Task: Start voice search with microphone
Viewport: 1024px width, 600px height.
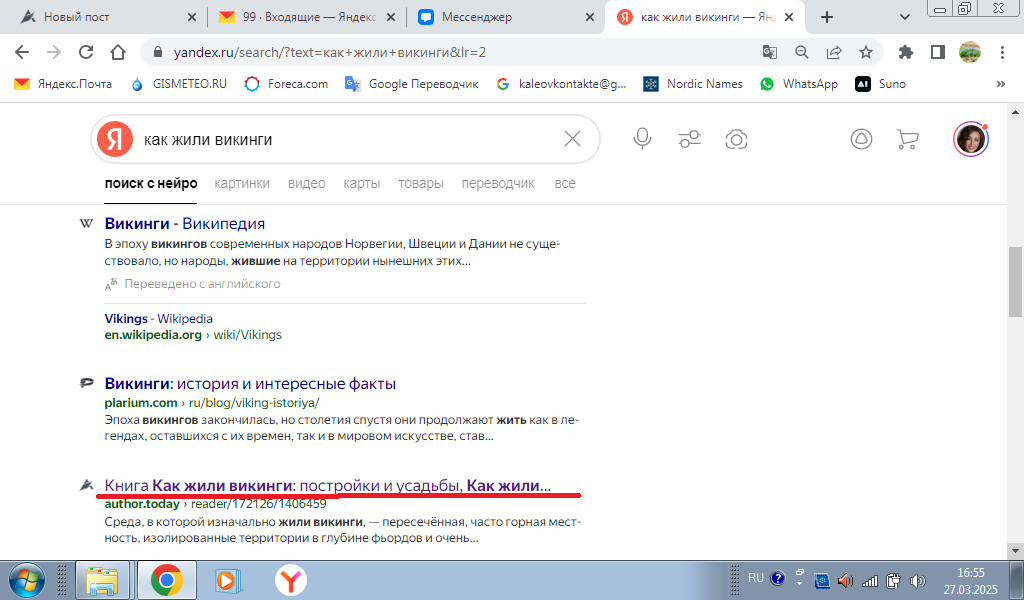Action: point(643,138)
